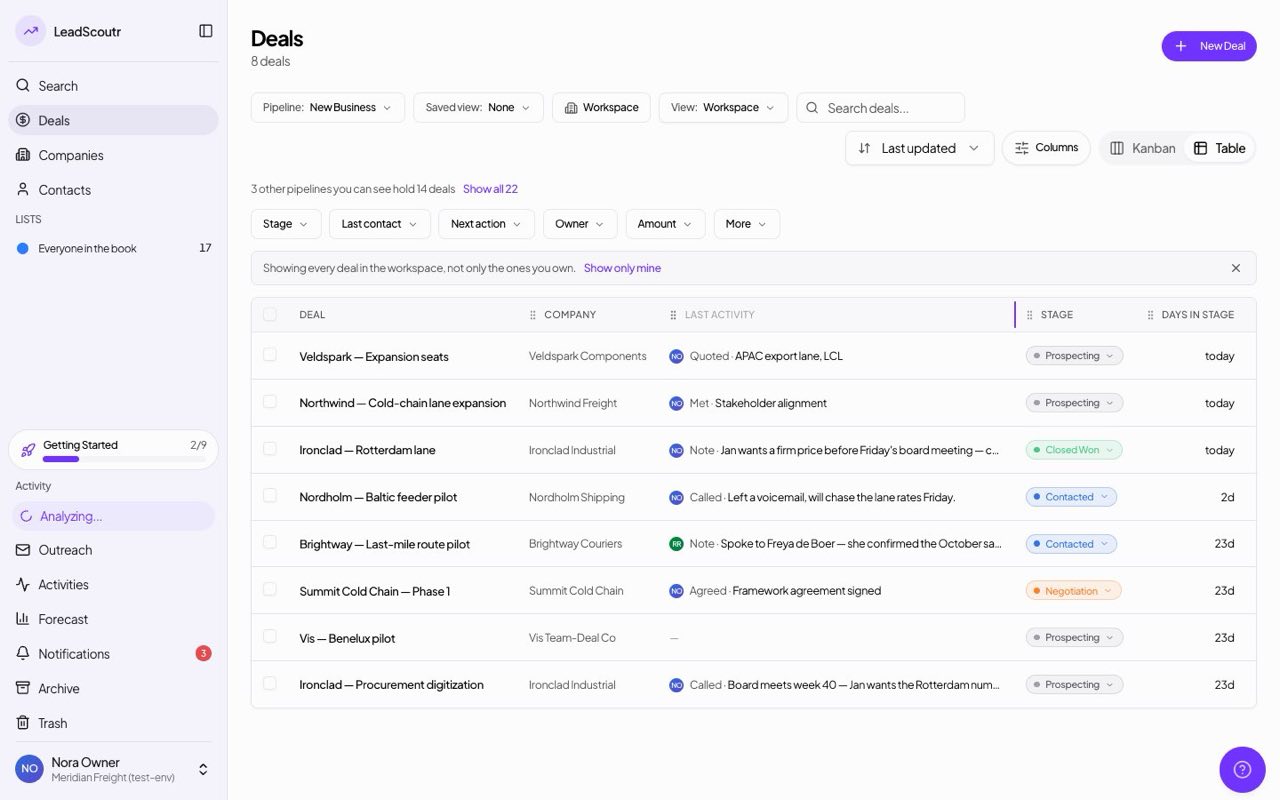The image size is (1280, 800).
Task: Click the red notifications count badge
Action: (203, 653)
